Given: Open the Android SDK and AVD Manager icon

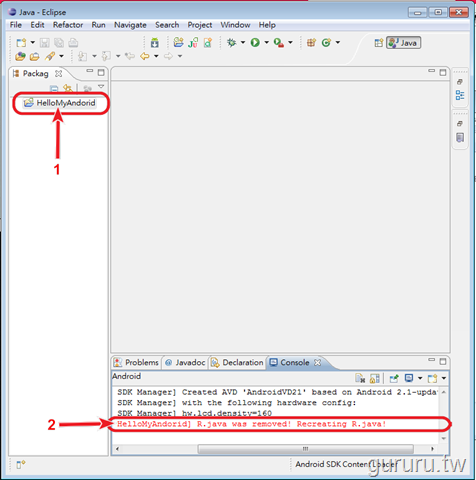Looking at the screenshot, I should (155, 43).
